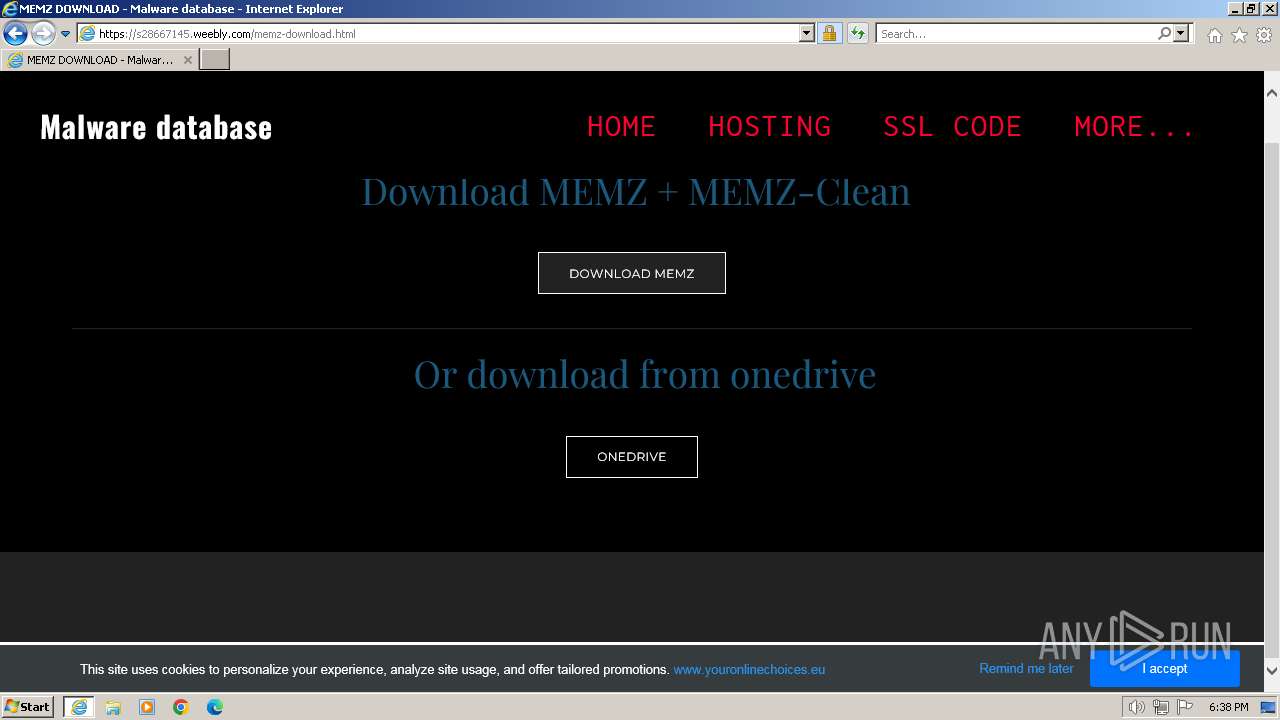Click the Or download from onedrive heading
The height and width of the screenshot is (720, 1280).
(645, 374)
